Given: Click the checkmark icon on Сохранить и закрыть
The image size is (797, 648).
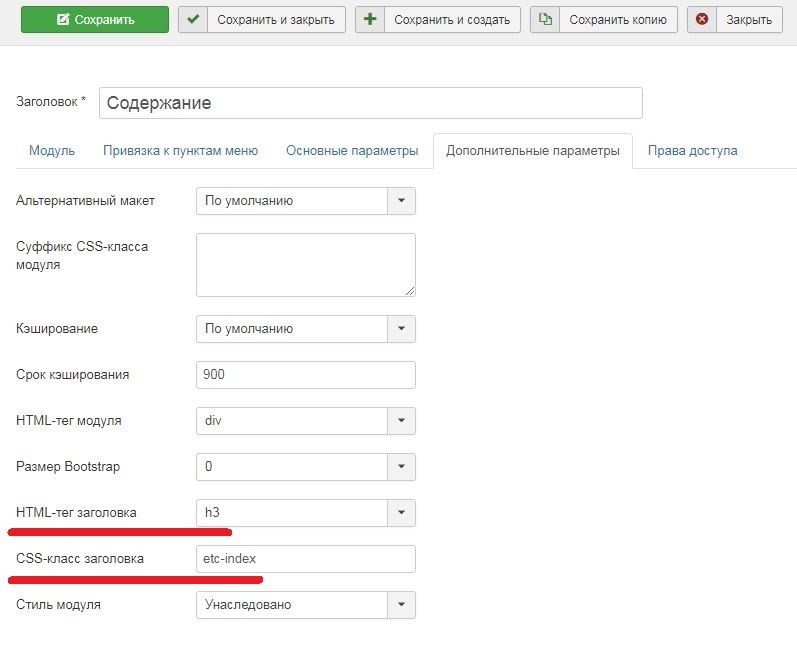Looking at the screenshot, I should coord(193,19).
